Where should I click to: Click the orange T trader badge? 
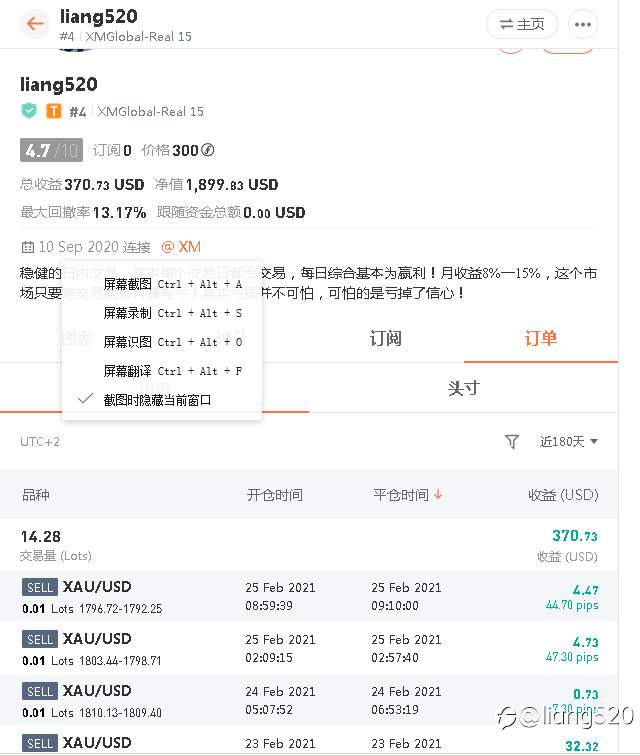(54, 111)
